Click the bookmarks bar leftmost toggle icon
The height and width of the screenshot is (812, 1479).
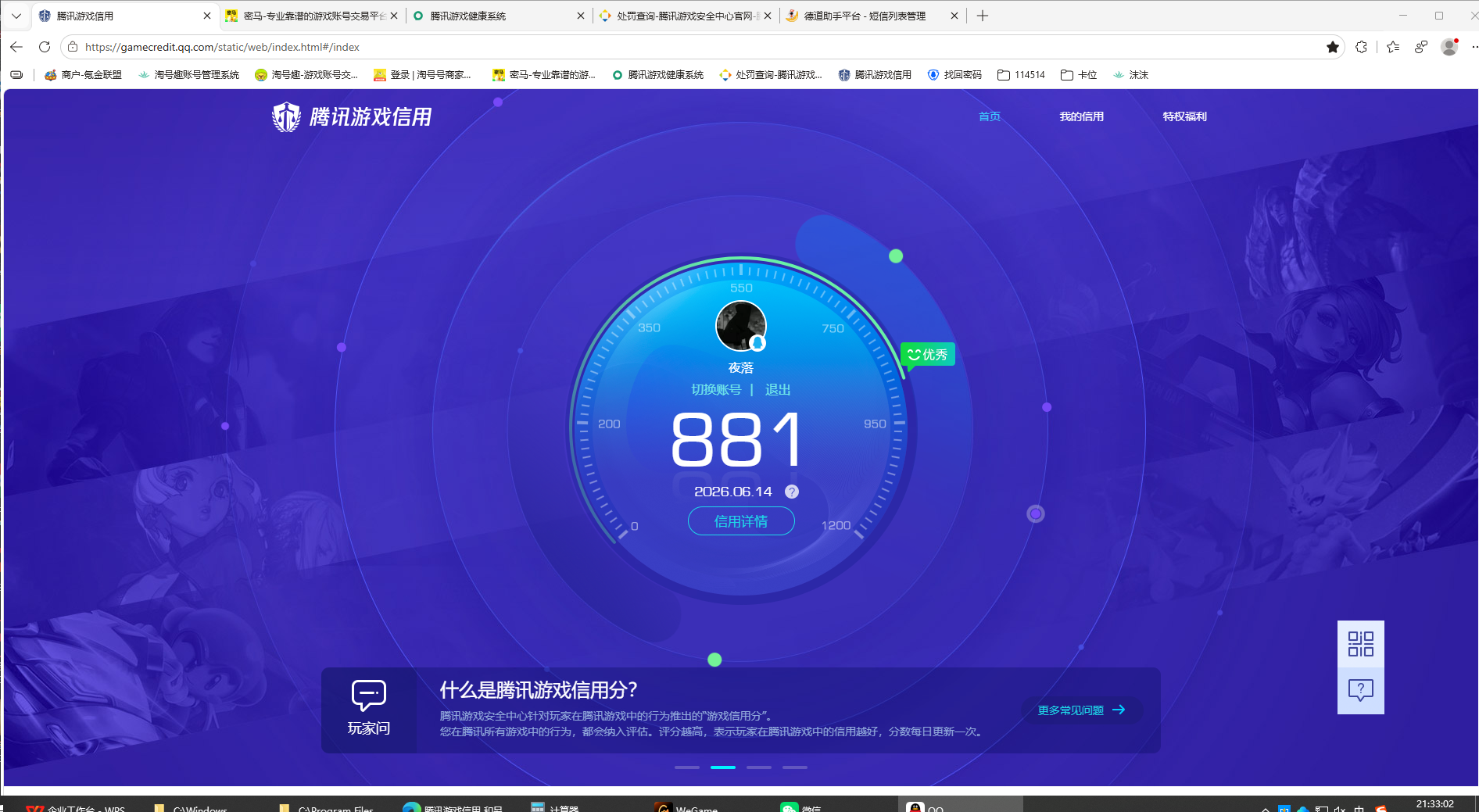pyautogui.click(x=16, y=75)
